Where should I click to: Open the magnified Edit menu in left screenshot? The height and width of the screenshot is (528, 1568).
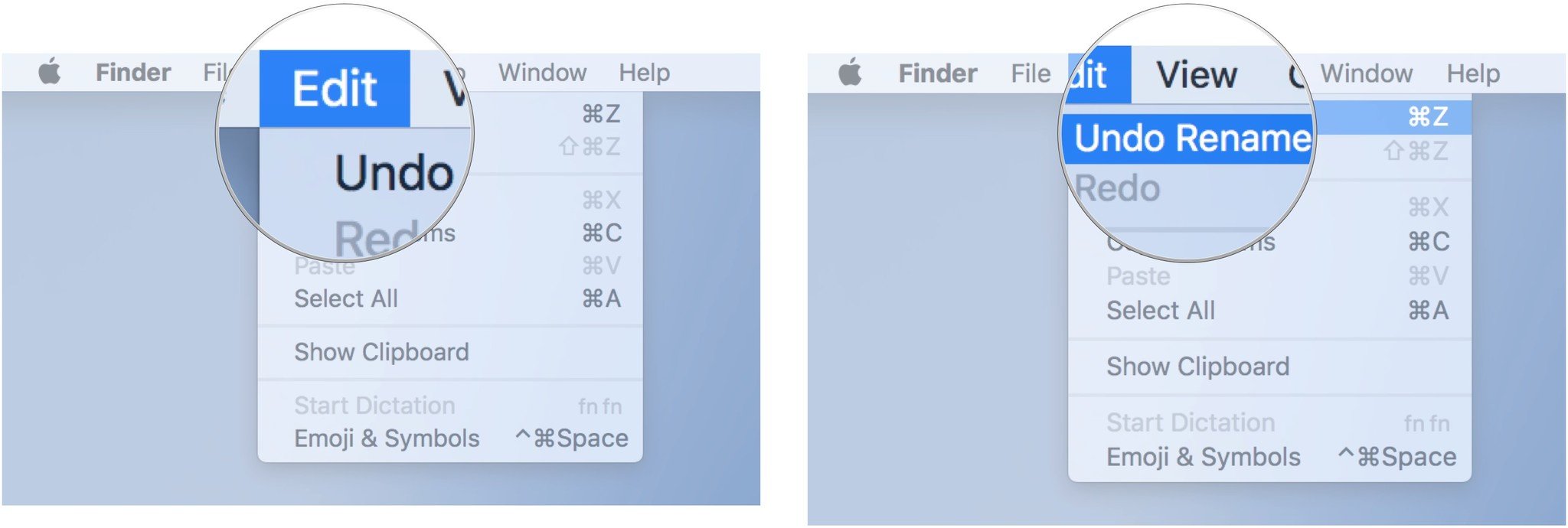click(335, 88)
